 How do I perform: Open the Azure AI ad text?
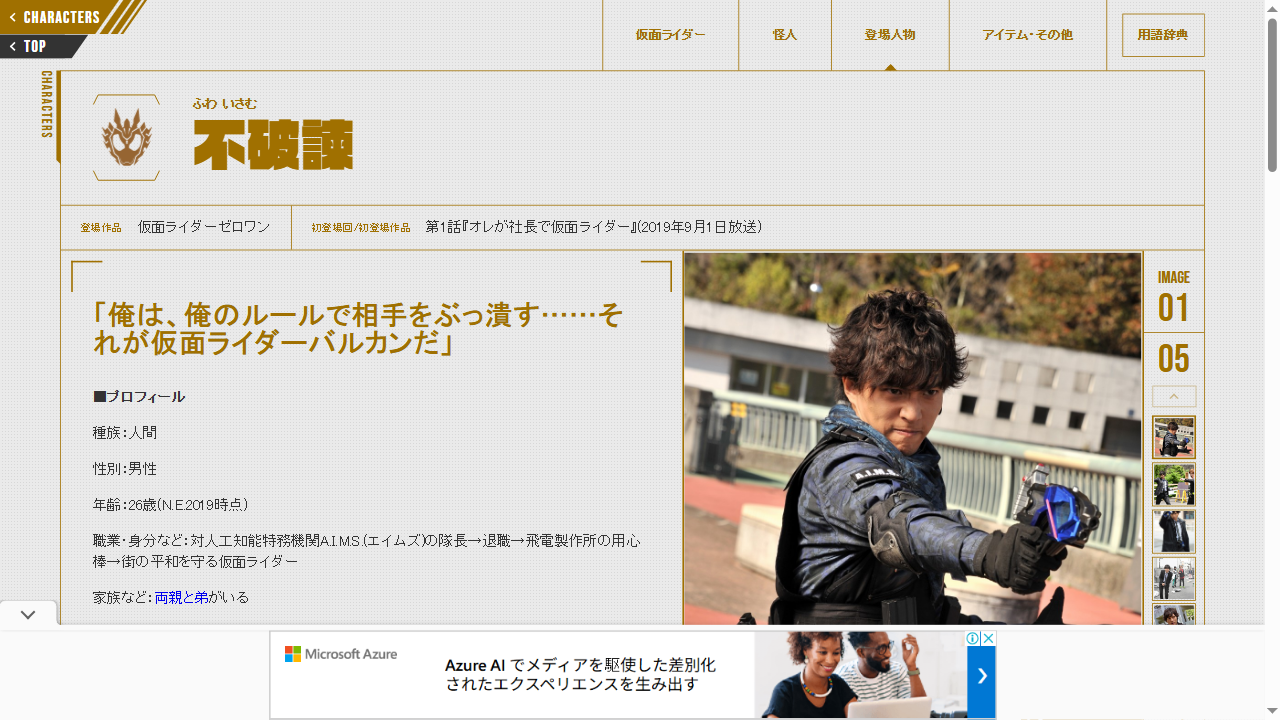click(580, 675)
